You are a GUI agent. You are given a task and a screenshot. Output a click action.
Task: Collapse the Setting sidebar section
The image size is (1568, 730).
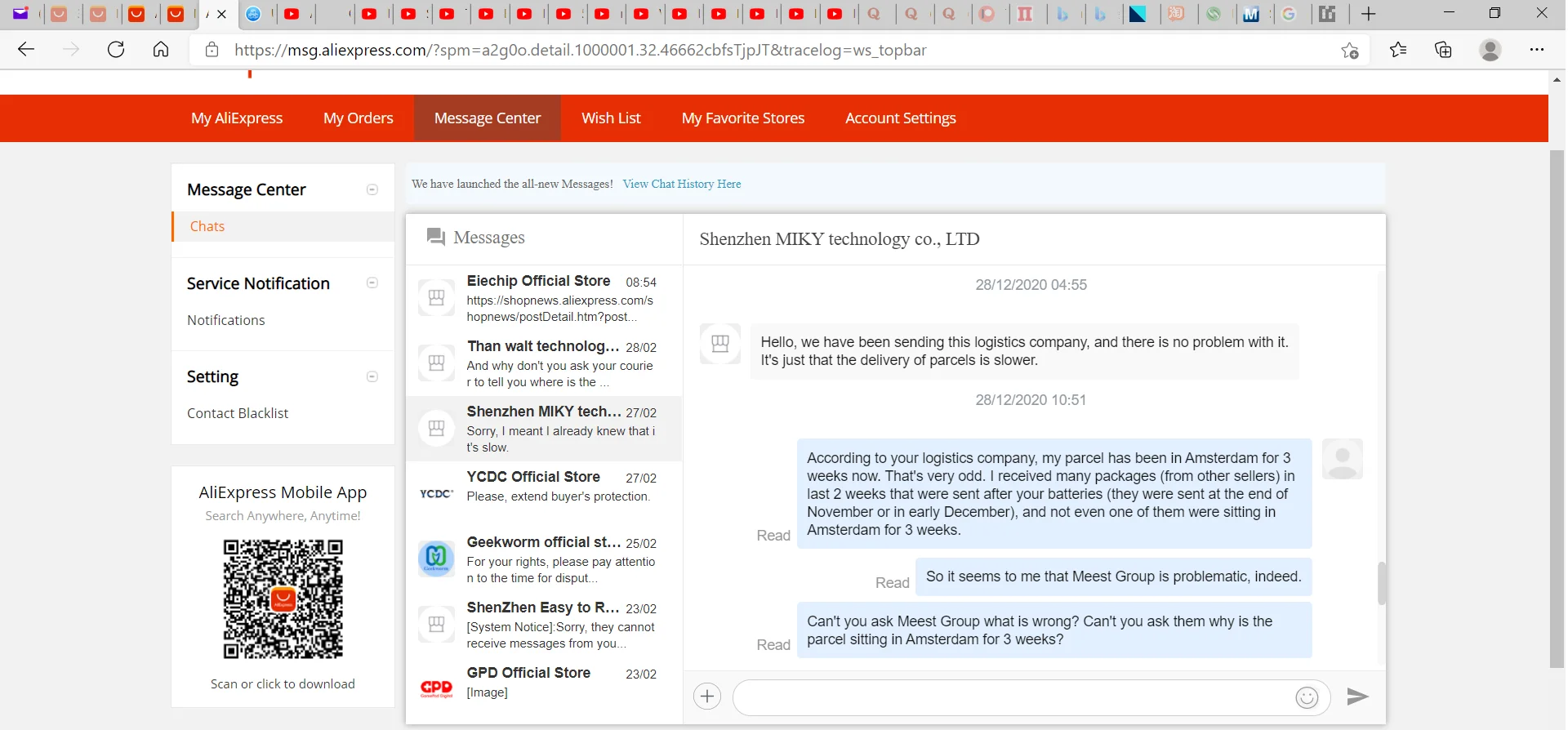coord(372,376)
